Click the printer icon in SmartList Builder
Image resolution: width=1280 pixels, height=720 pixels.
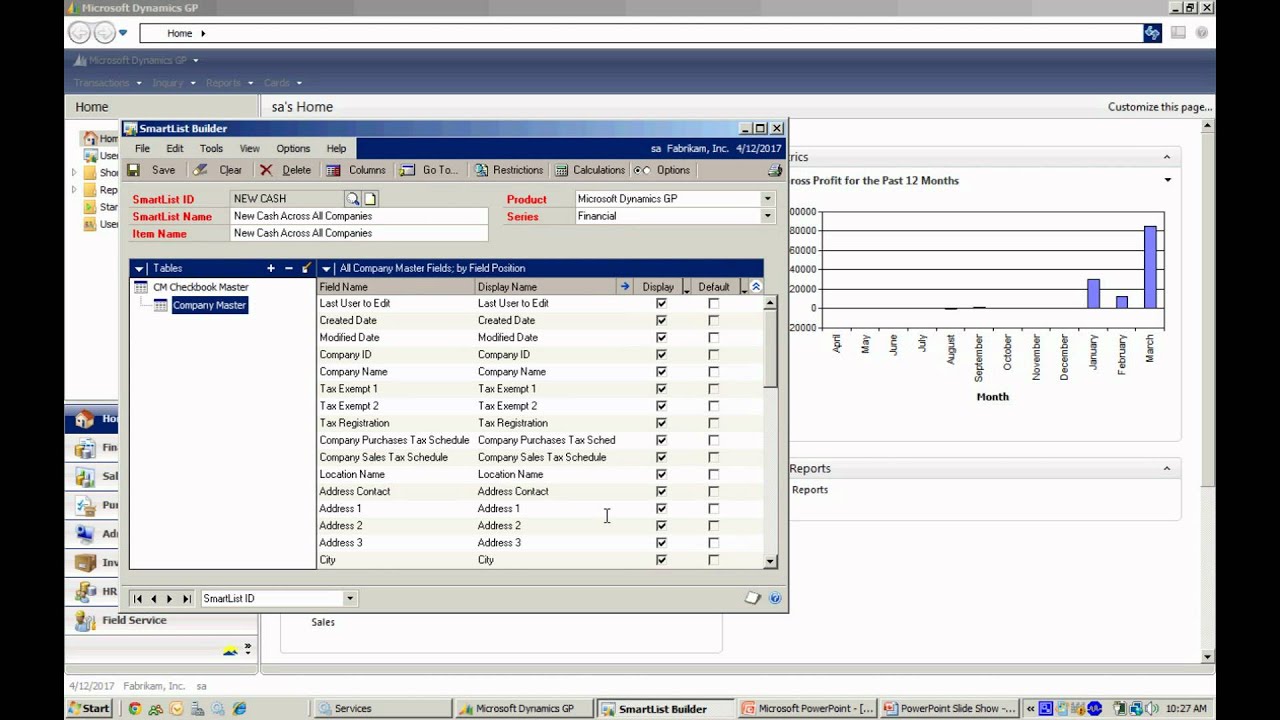click(774, 170)
